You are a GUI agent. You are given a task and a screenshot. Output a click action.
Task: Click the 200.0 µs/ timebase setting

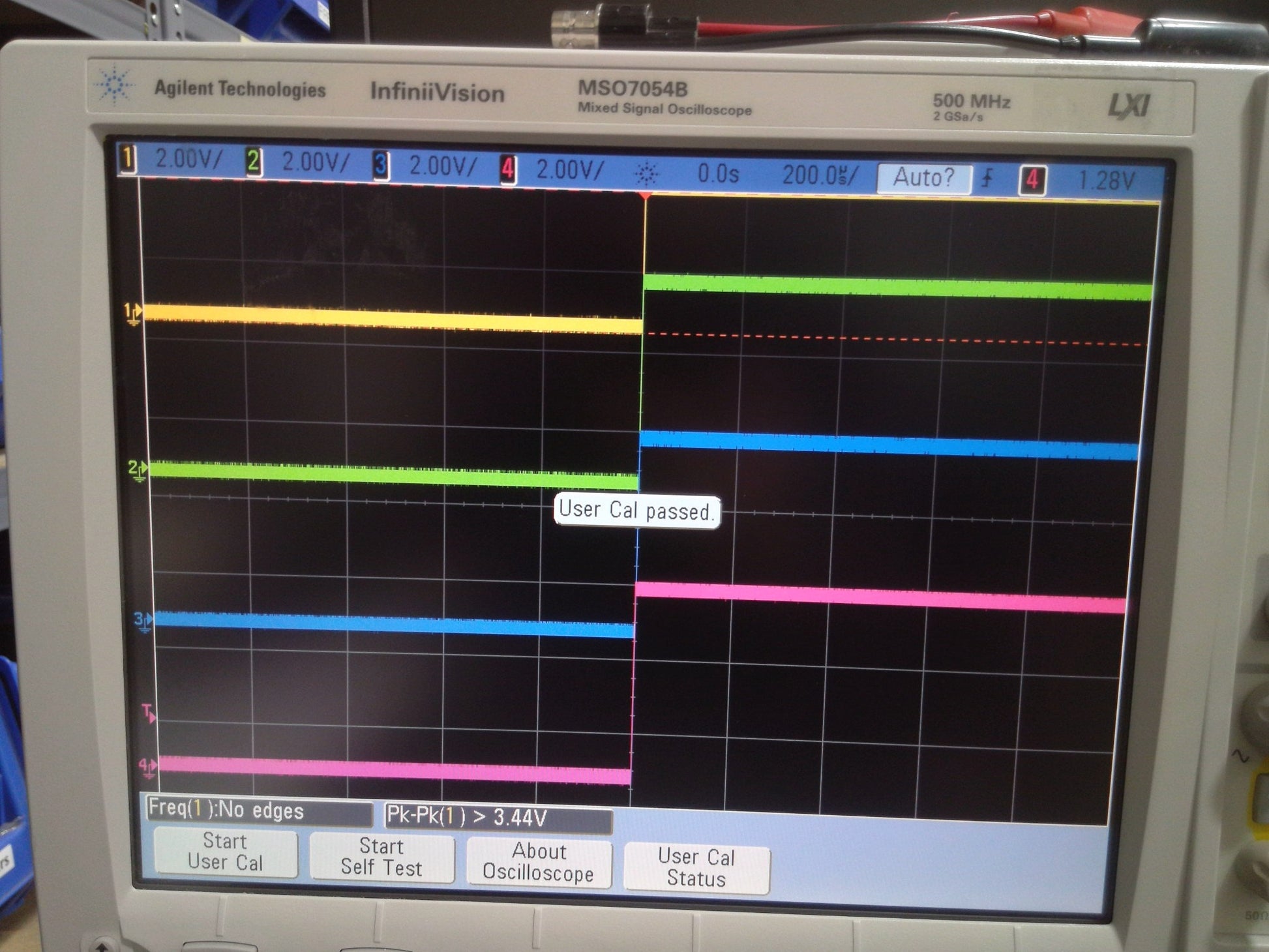coord(820,175)
